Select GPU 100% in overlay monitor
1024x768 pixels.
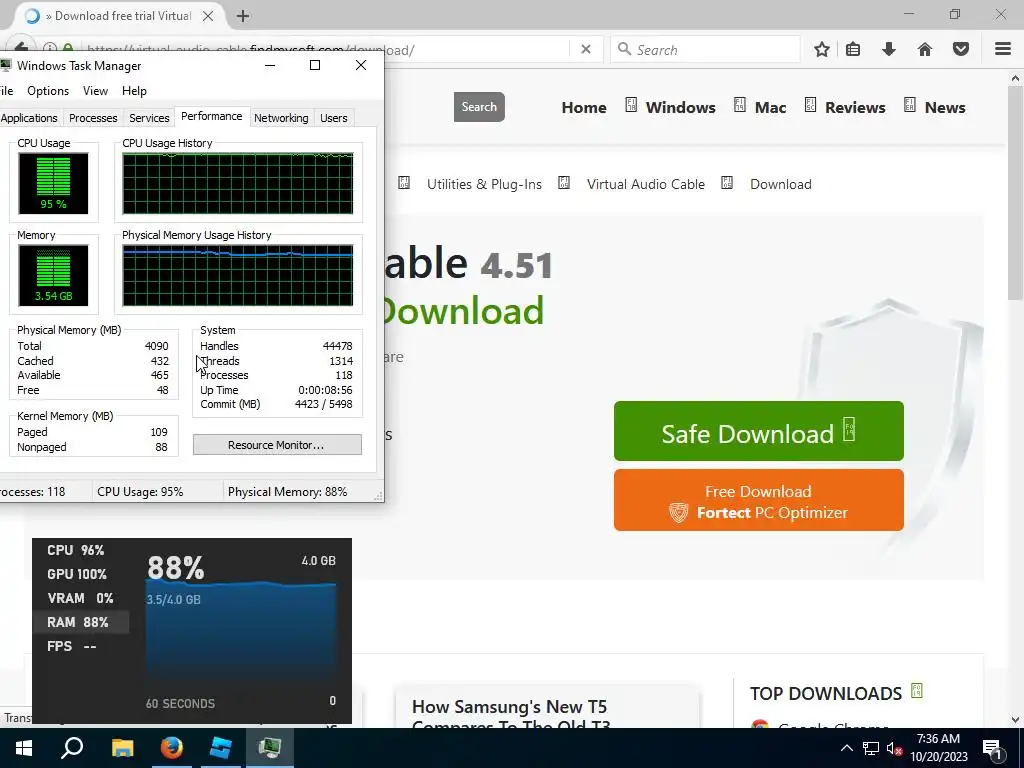coord(76,575)
